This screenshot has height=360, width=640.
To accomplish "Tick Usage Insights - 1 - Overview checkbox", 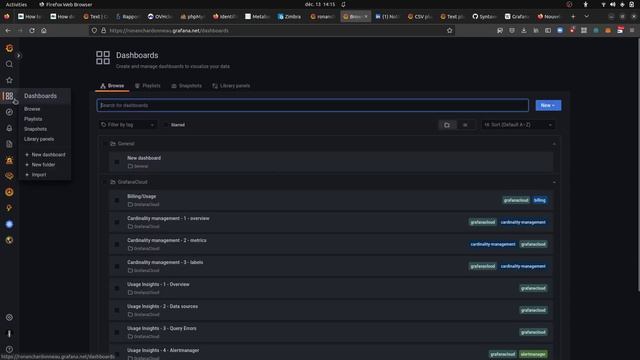I will [x=117, y=289].
